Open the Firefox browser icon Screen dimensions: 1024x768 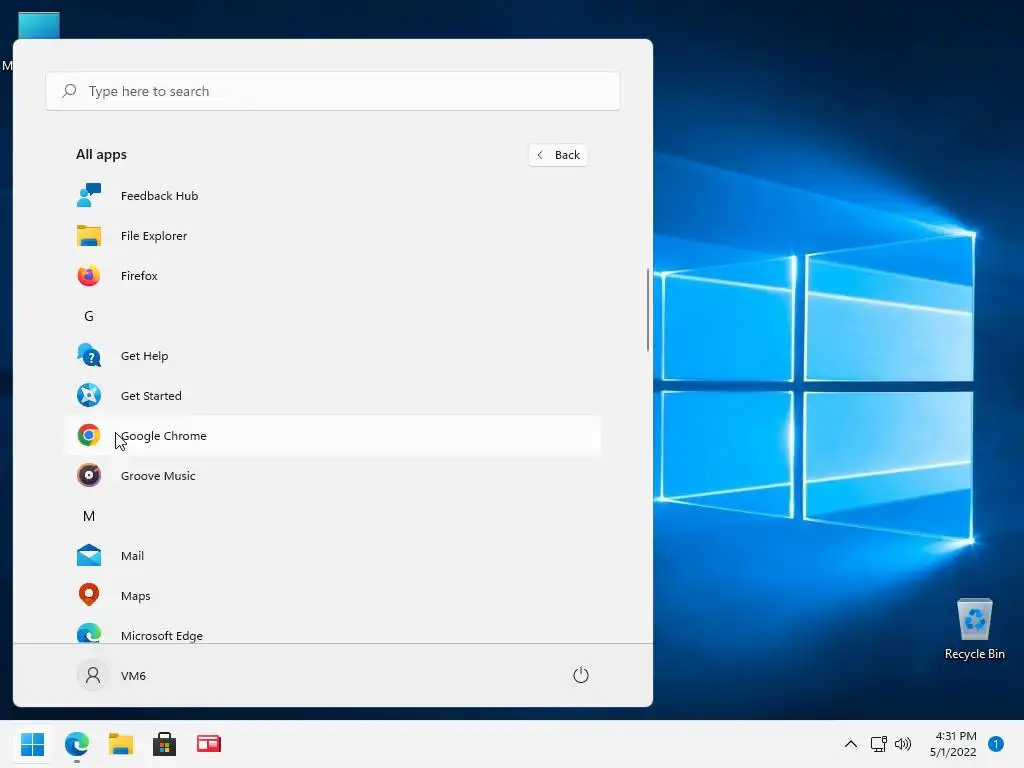(x=89, y=276)
